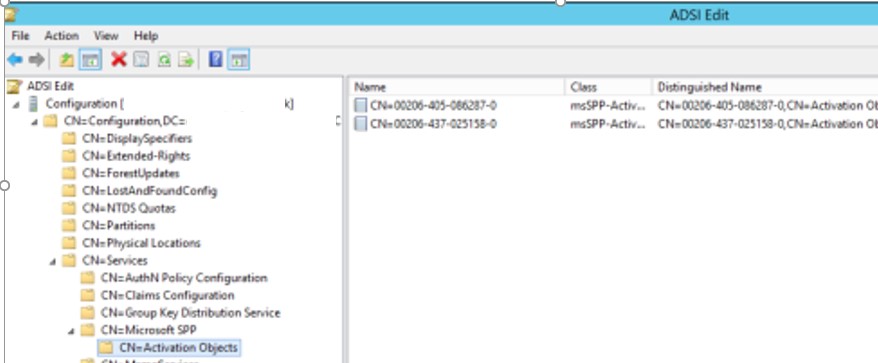The image size is (878, 363).
Task: Click object icon of CN=00206-405-086287-0
Action: (x=361, y=105)
